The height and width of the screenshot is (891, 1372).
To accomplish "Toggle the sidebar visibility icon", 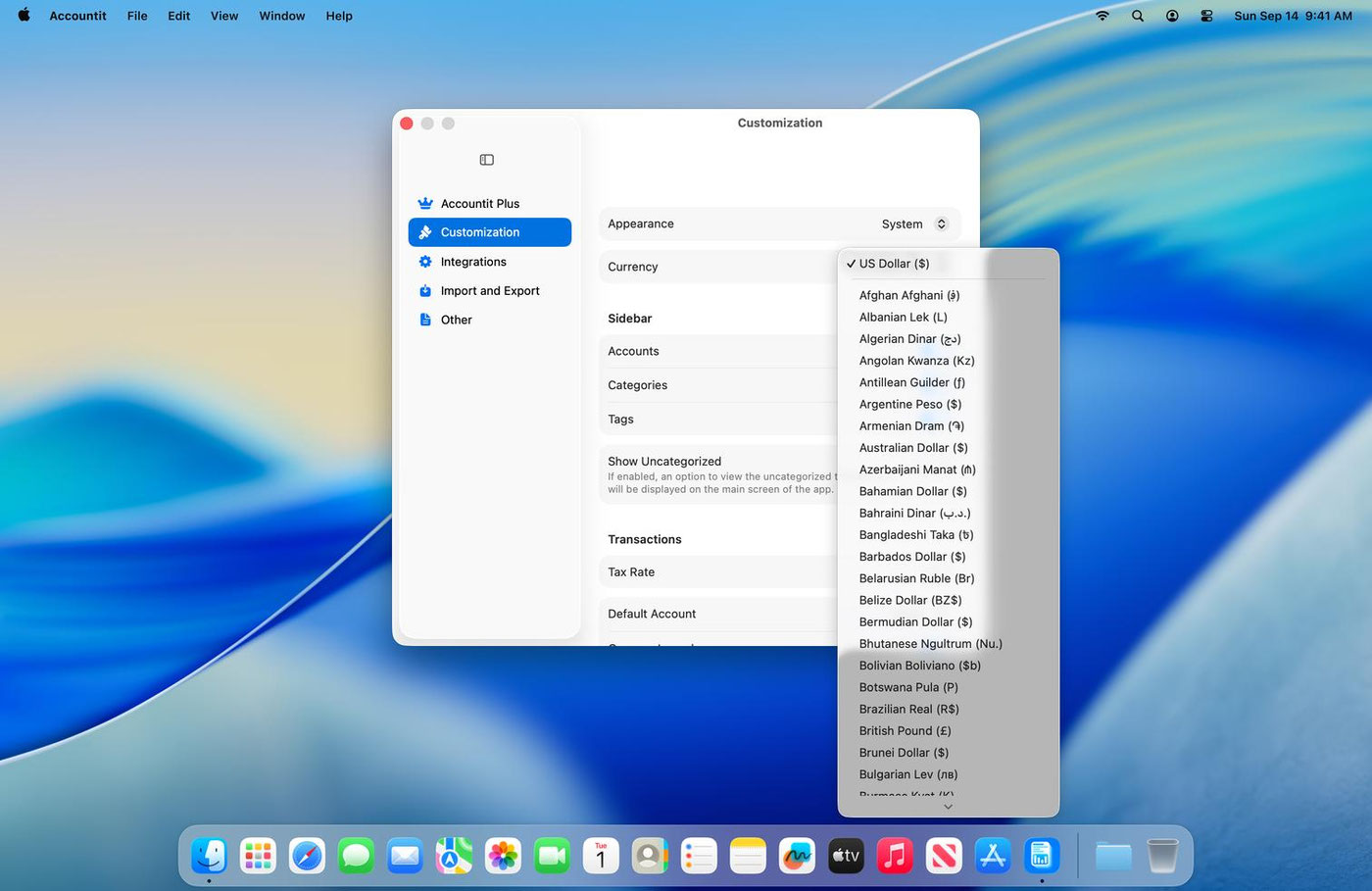I will [486, 160].
